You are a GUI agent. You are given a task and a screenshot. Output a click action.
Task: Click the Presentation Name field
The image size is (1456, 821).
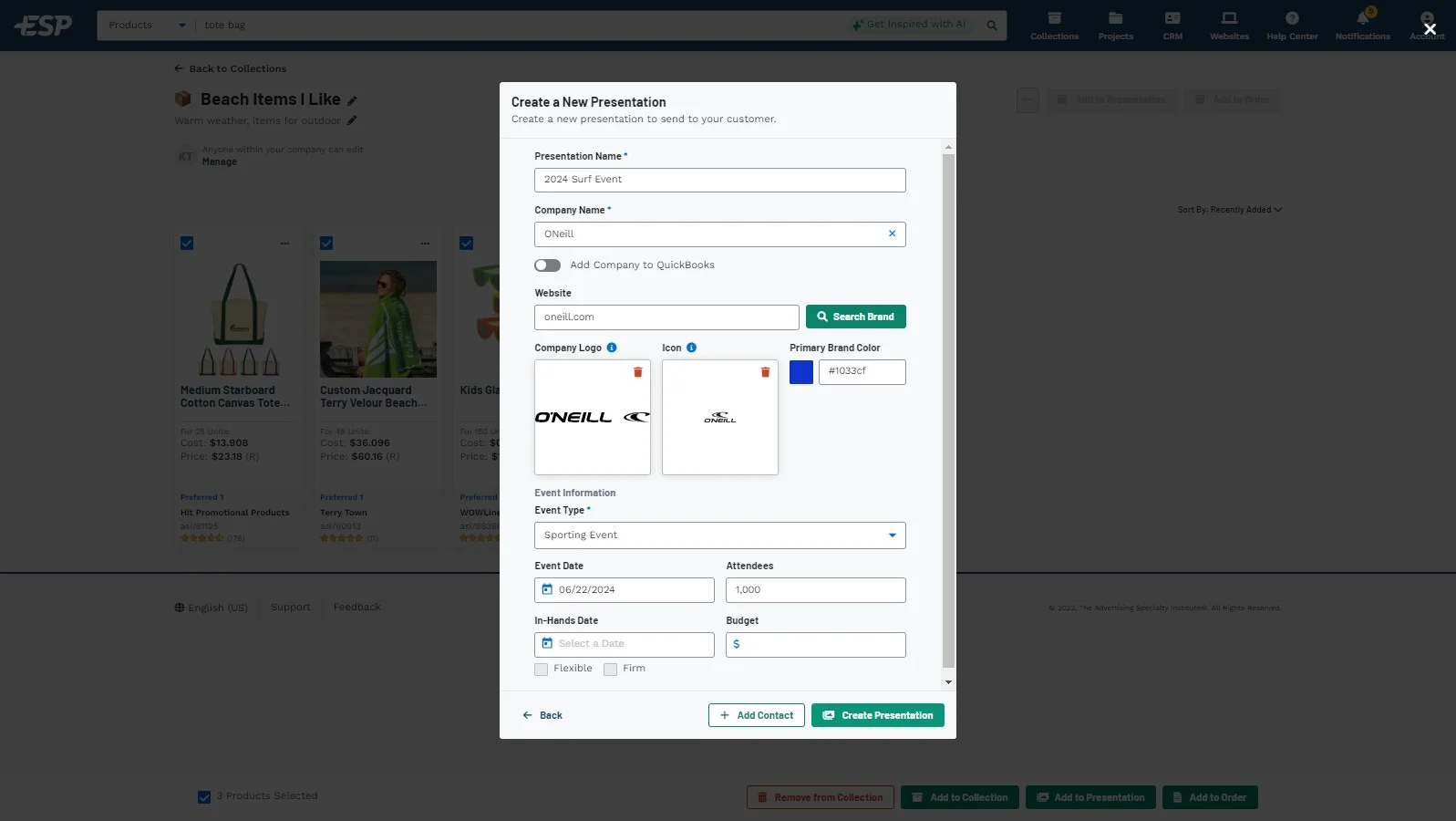tap(719, 180)
